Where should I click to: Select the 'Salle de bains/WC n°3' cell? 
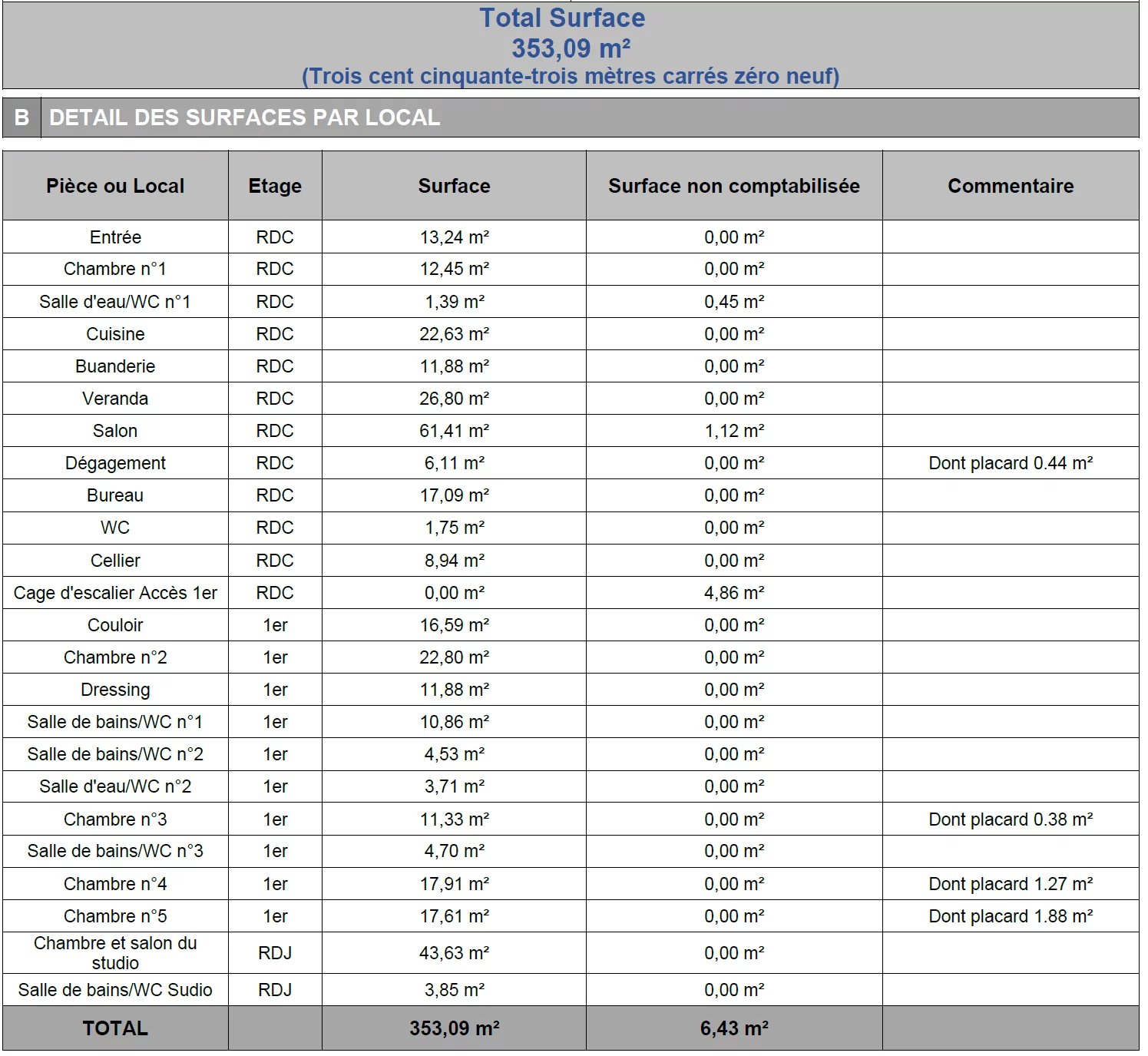(x=115, y=851)
